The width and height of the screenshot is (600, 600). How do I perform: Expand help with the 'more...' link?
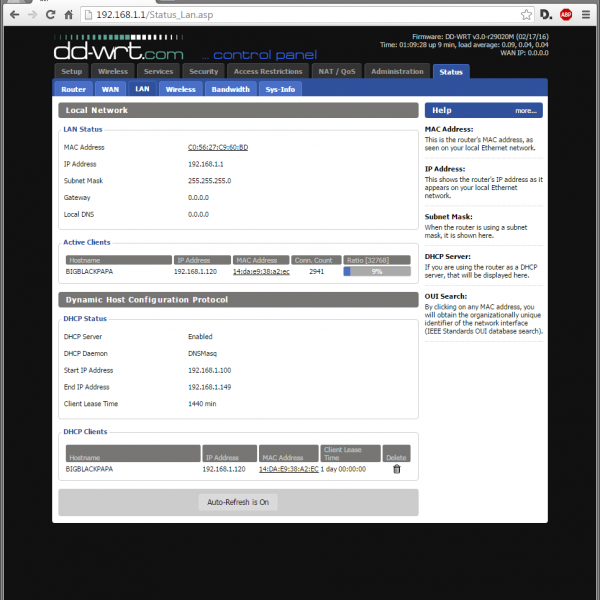coord(526,110)
